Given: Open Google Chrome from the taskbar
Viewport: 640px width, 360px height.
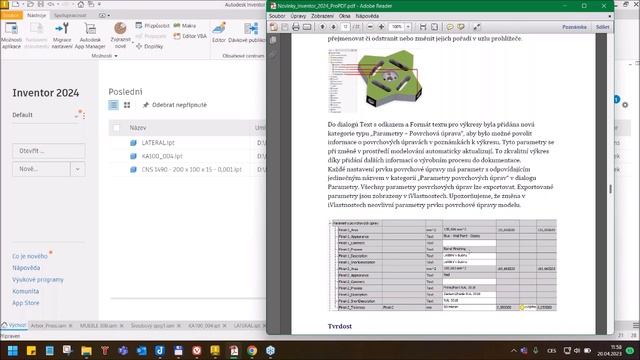Looking at the screenshot, I should (252, 351).
